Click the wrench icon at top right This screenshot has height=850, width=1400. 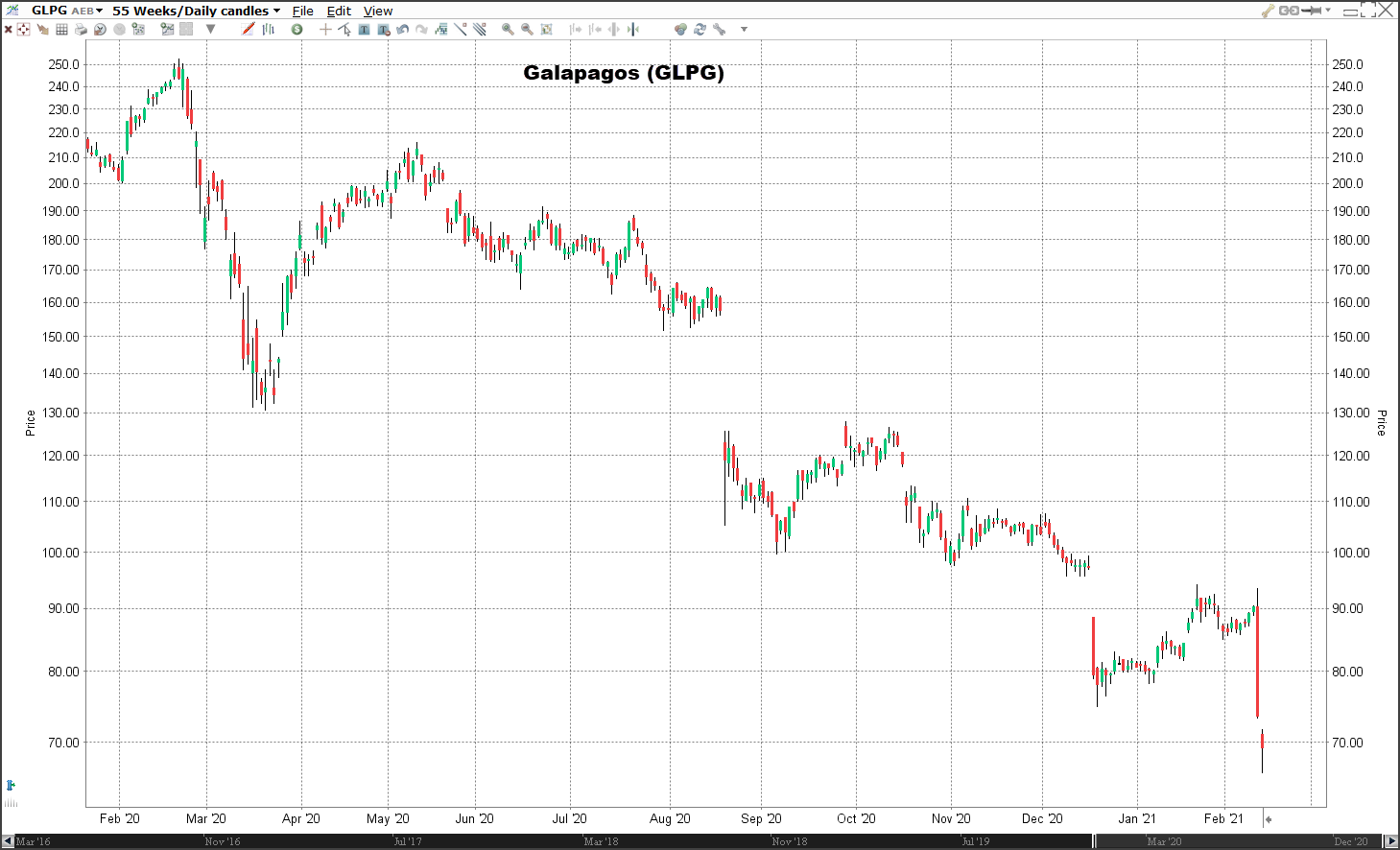click(1268, 11)
